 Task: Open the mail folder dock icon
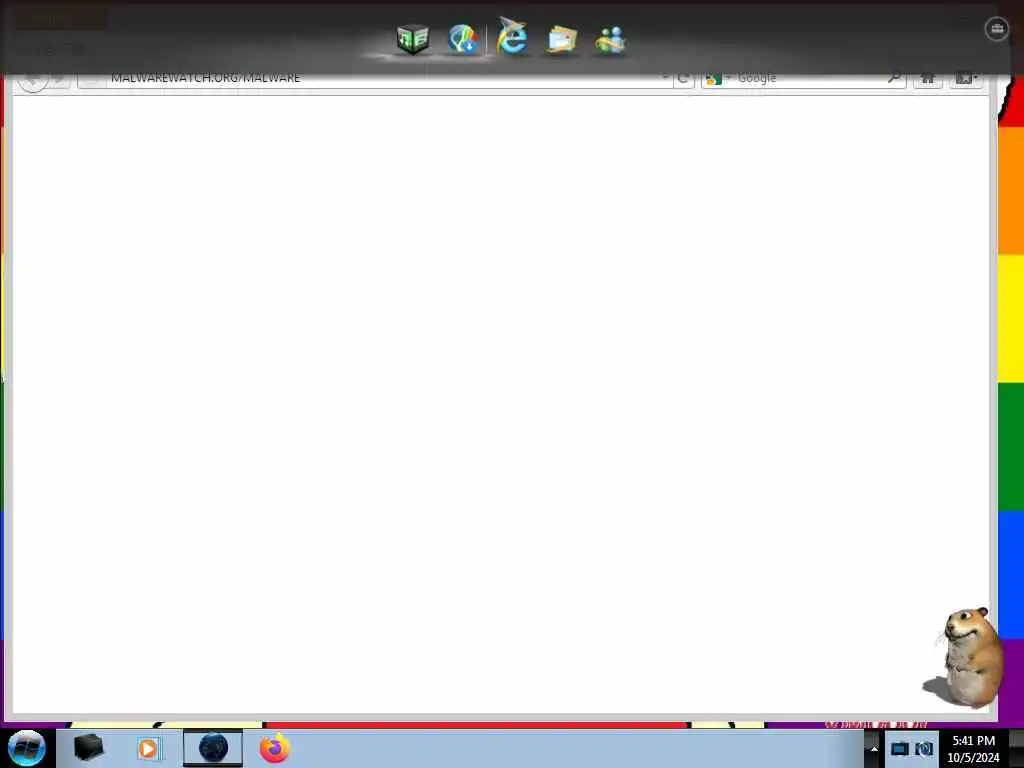(562, 39)
